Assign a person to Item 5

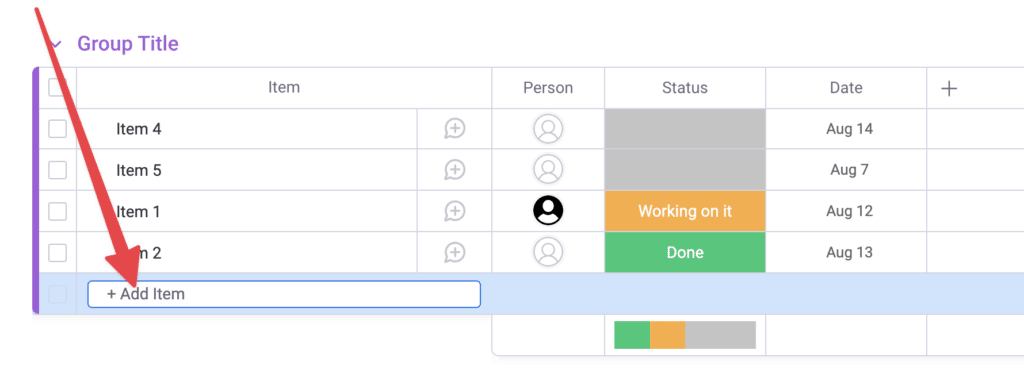(548, 170)
